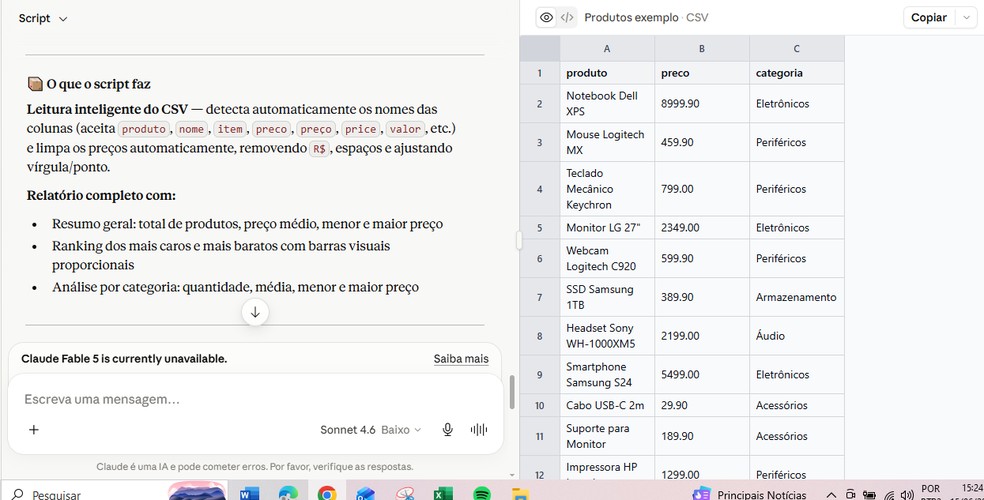Select column B header
The height and width of the screenshot is (500, 984).
[702, 48]
